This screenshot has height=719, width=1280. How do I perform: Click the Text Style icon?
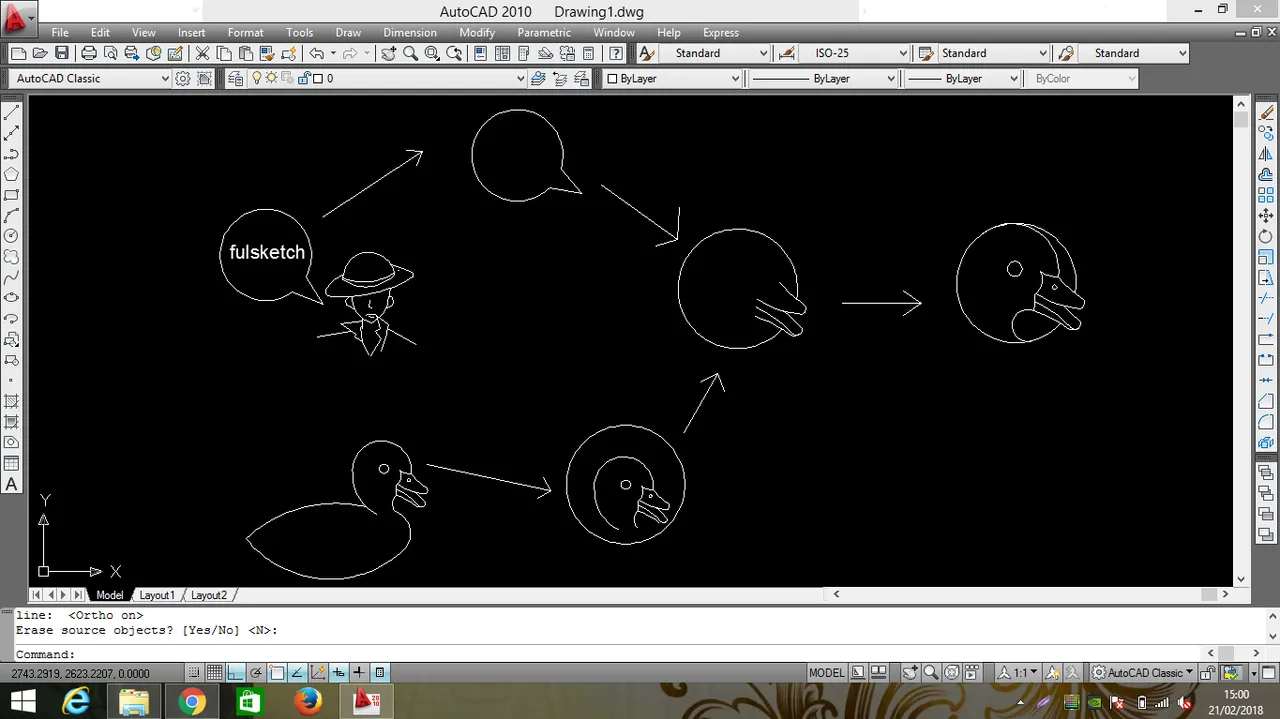[647, 53]
